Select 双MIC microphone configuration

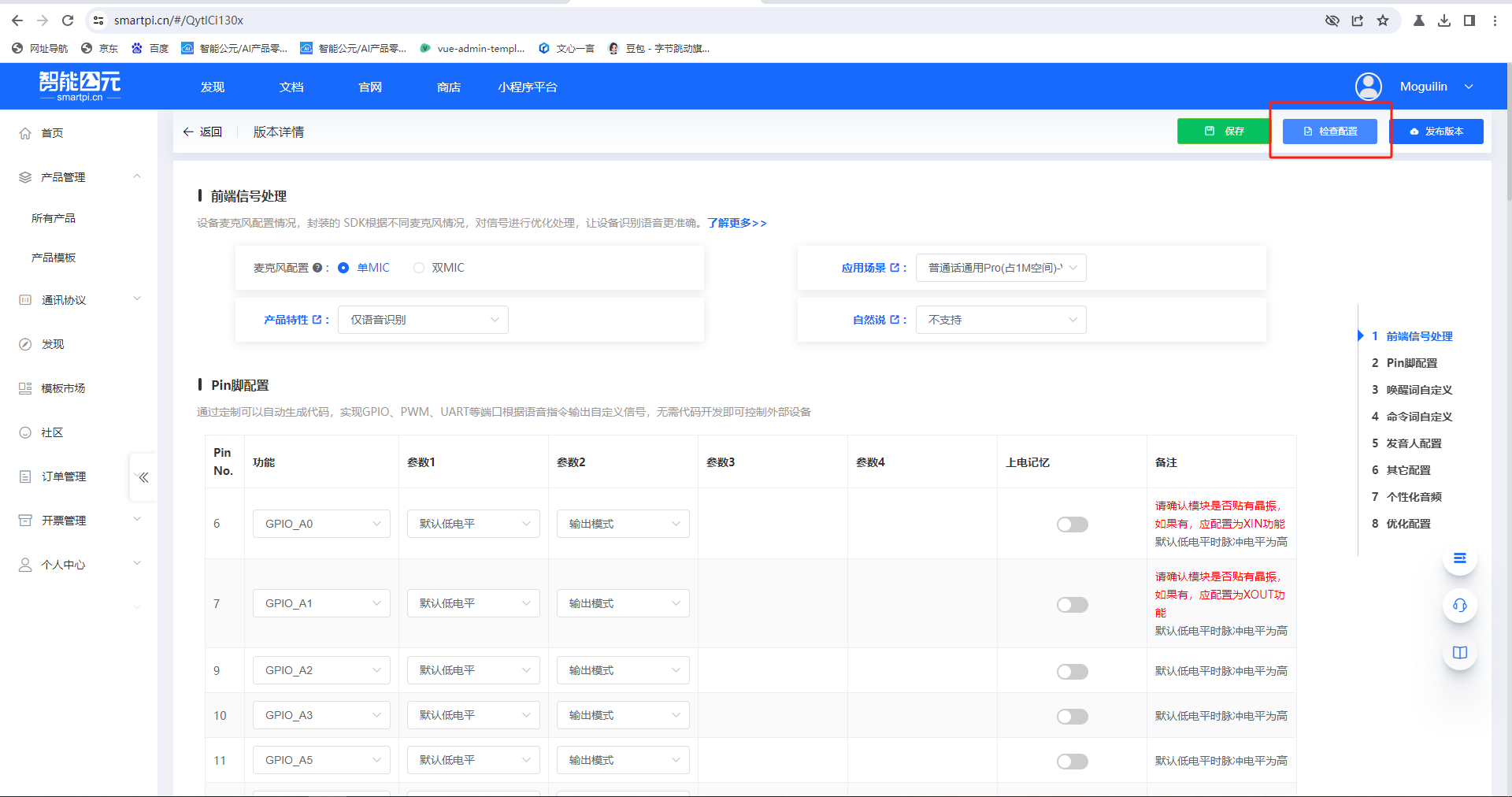pyautogui.click(x=419, y=268)
